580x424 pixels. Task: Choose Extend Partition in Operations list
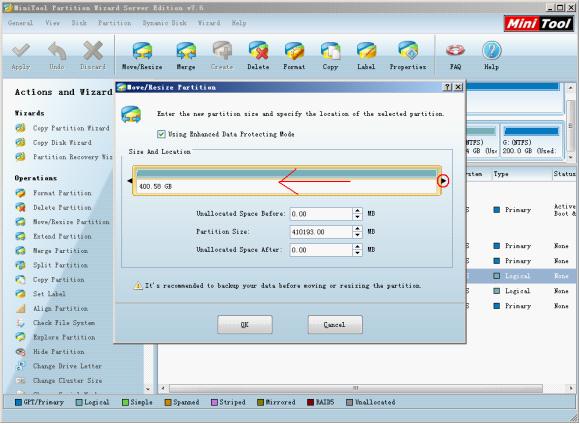[x=53, y=236]
